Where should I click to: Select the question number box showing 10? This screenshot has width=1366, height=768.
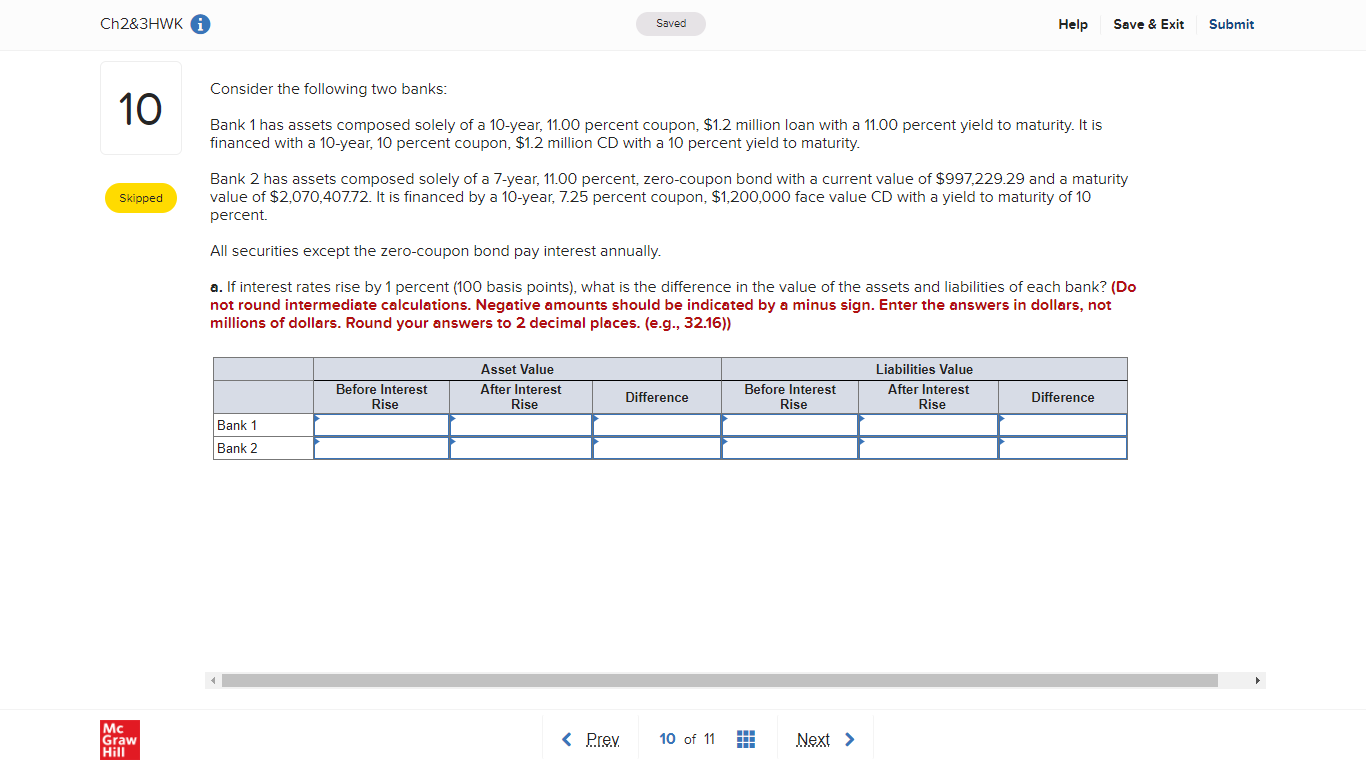[140, 107]
